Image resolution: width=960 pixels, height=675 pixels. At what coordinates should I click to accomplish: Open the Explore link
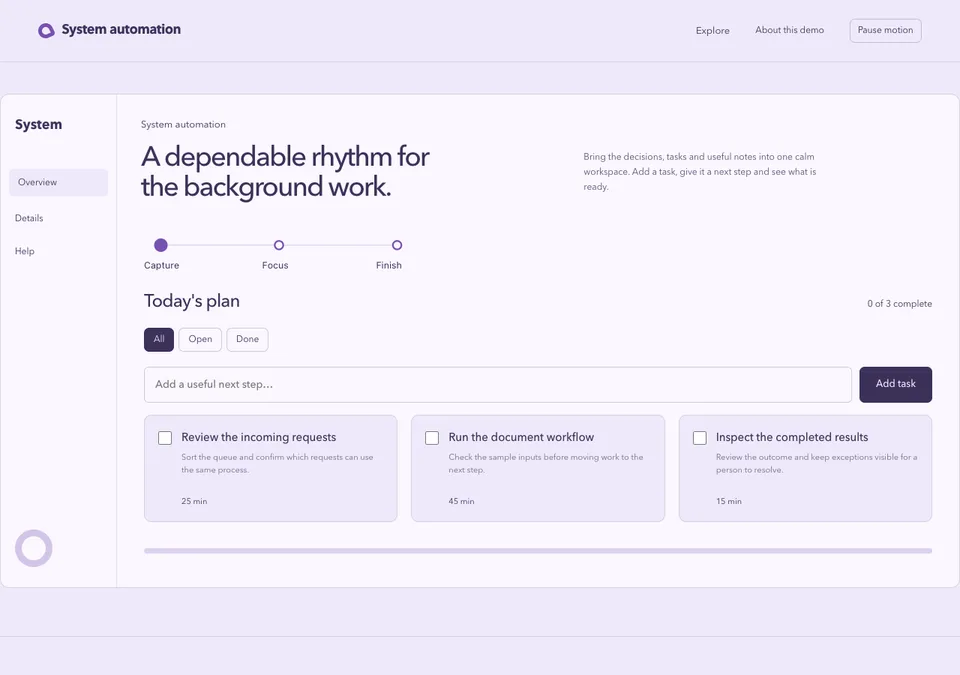pos(712,31)
